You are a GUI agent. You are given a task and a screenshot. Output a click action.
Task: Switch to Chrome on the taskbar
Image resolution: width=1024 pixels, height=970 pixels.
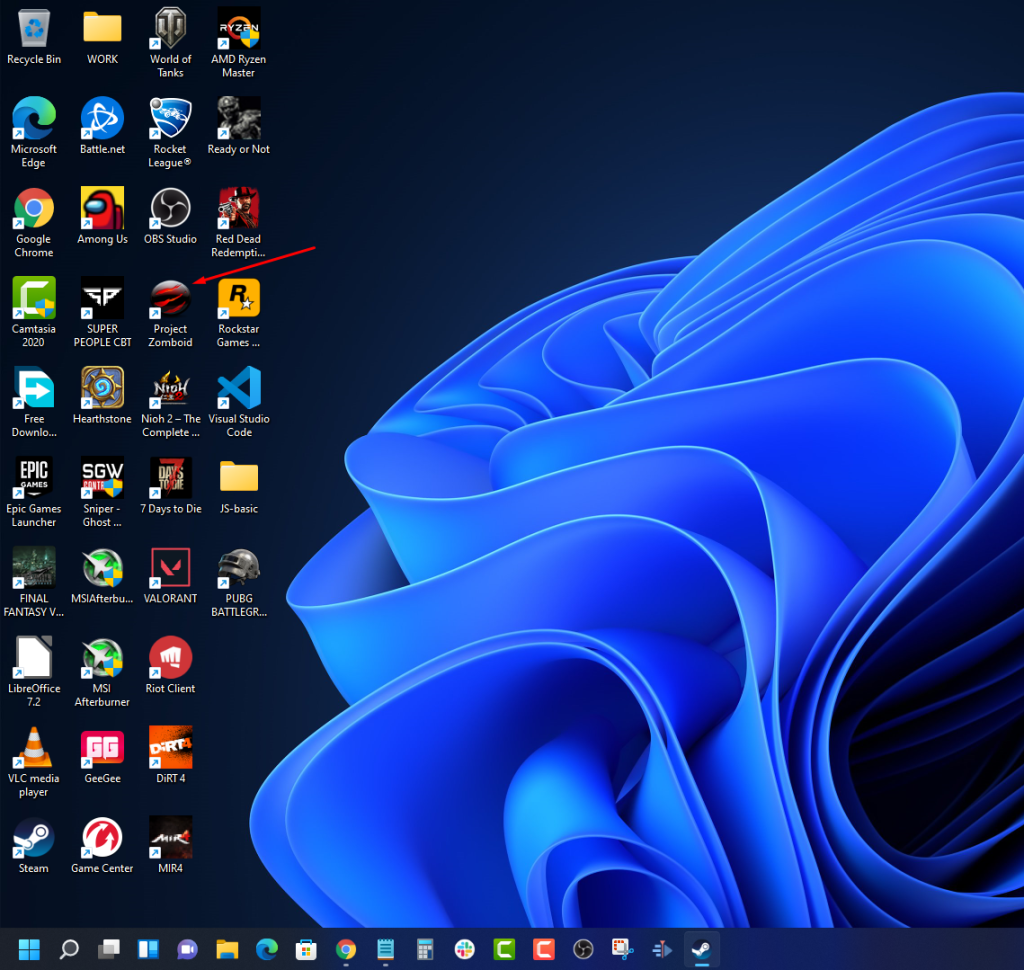point(346,949)
